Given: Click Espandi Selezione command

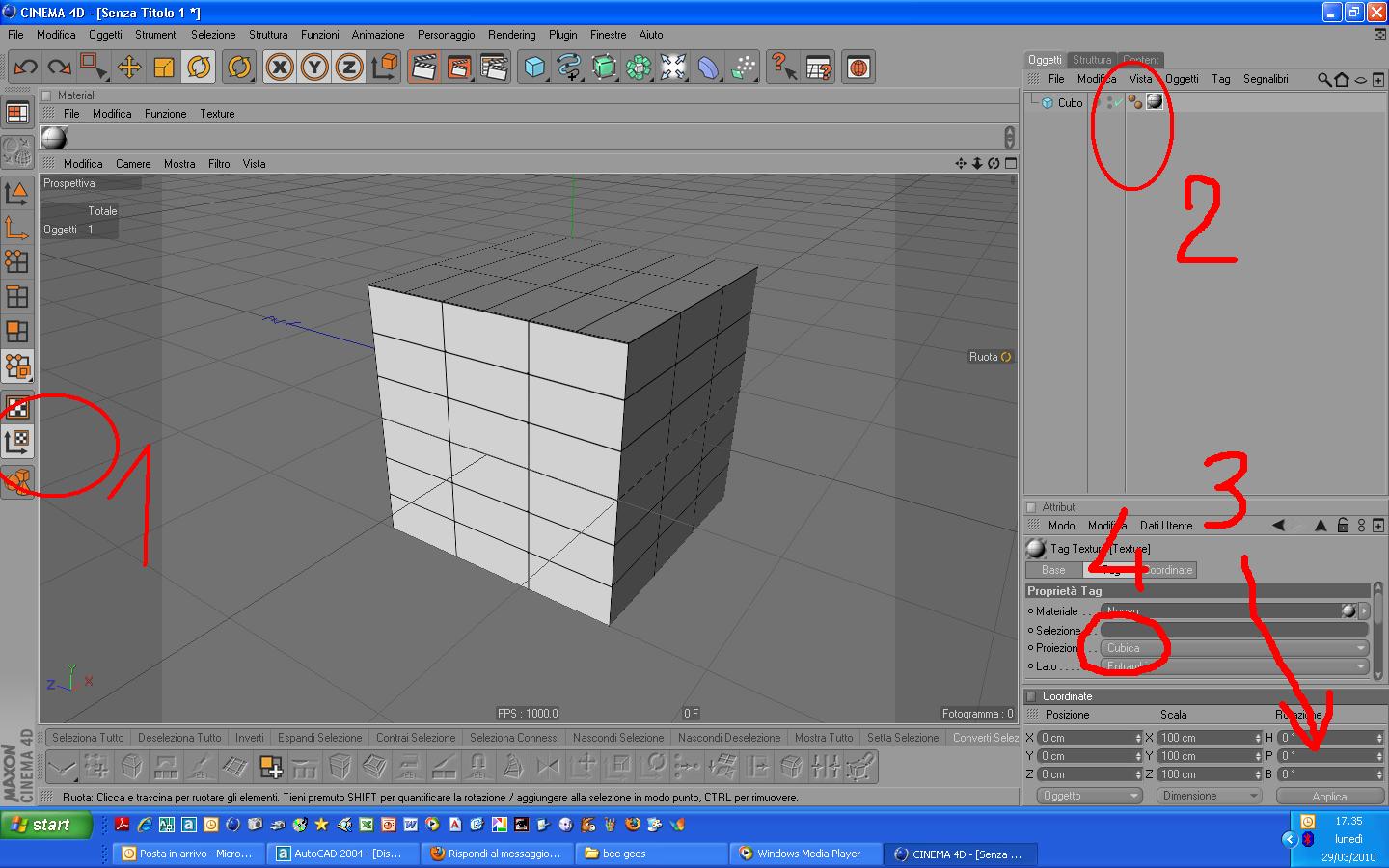Looking at the screenshot, I should (x=320, y=738).
